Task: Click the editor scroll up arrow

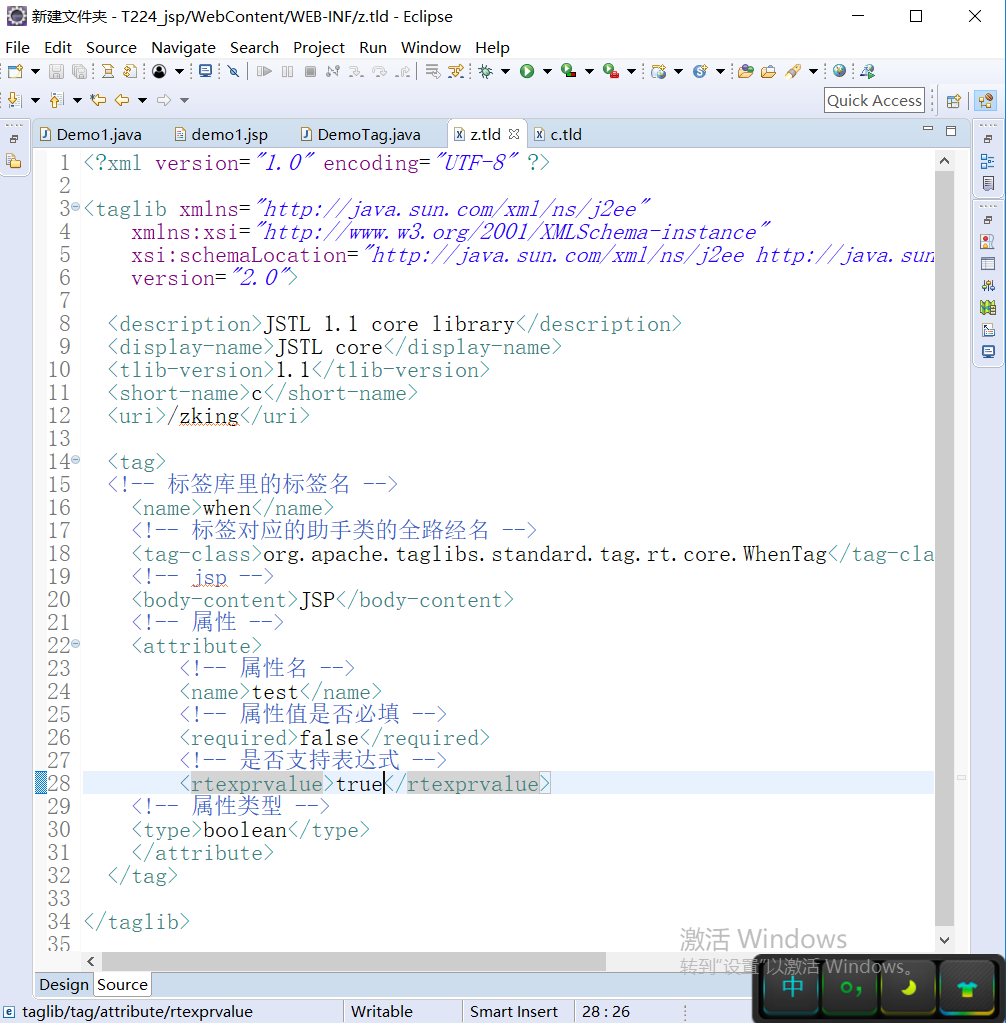Action: pyautogui.click(x=944, y=160)
